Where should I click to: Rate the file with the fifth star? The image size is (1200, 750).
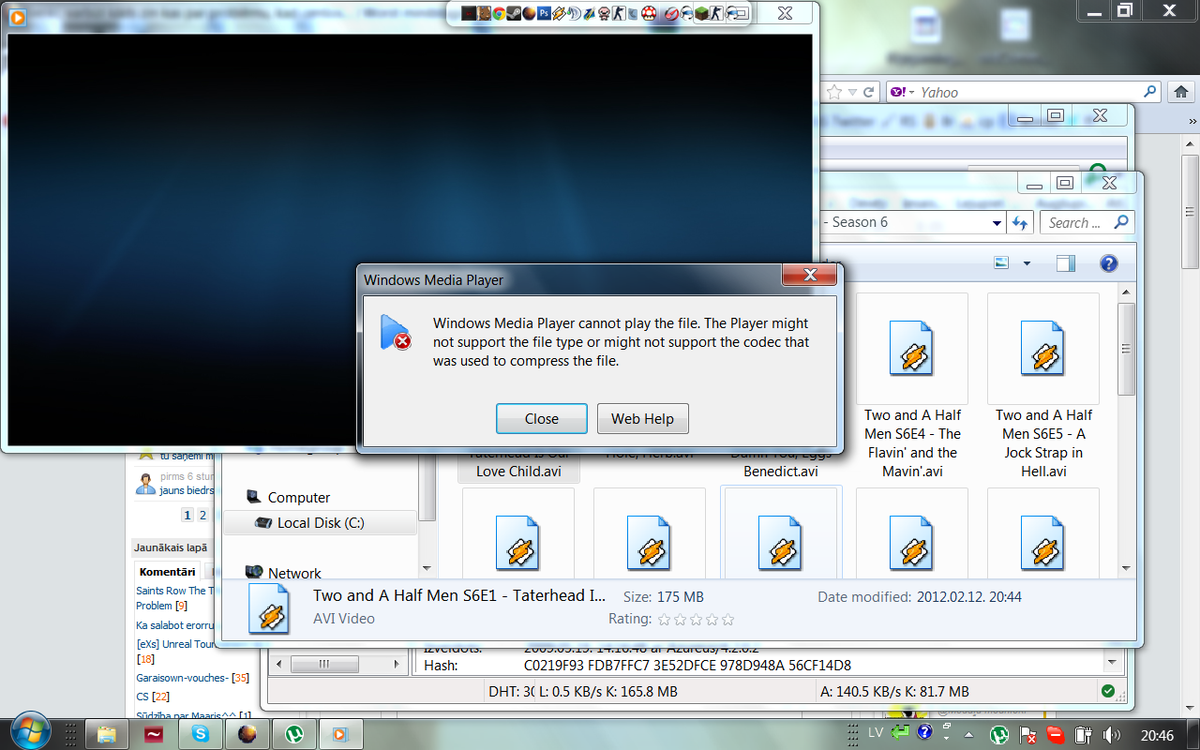727,620
